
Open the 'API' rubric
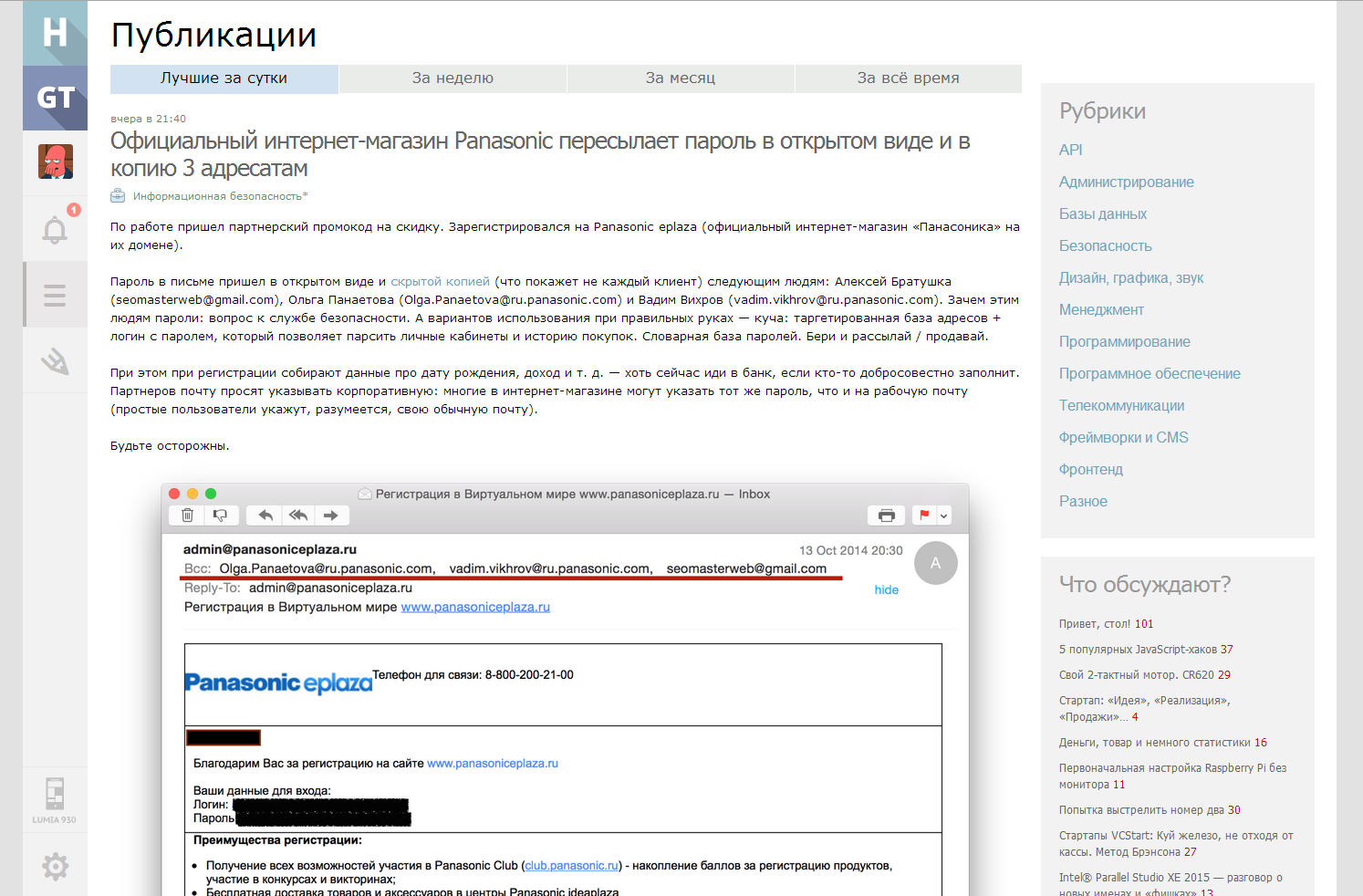coord(1071,150)
